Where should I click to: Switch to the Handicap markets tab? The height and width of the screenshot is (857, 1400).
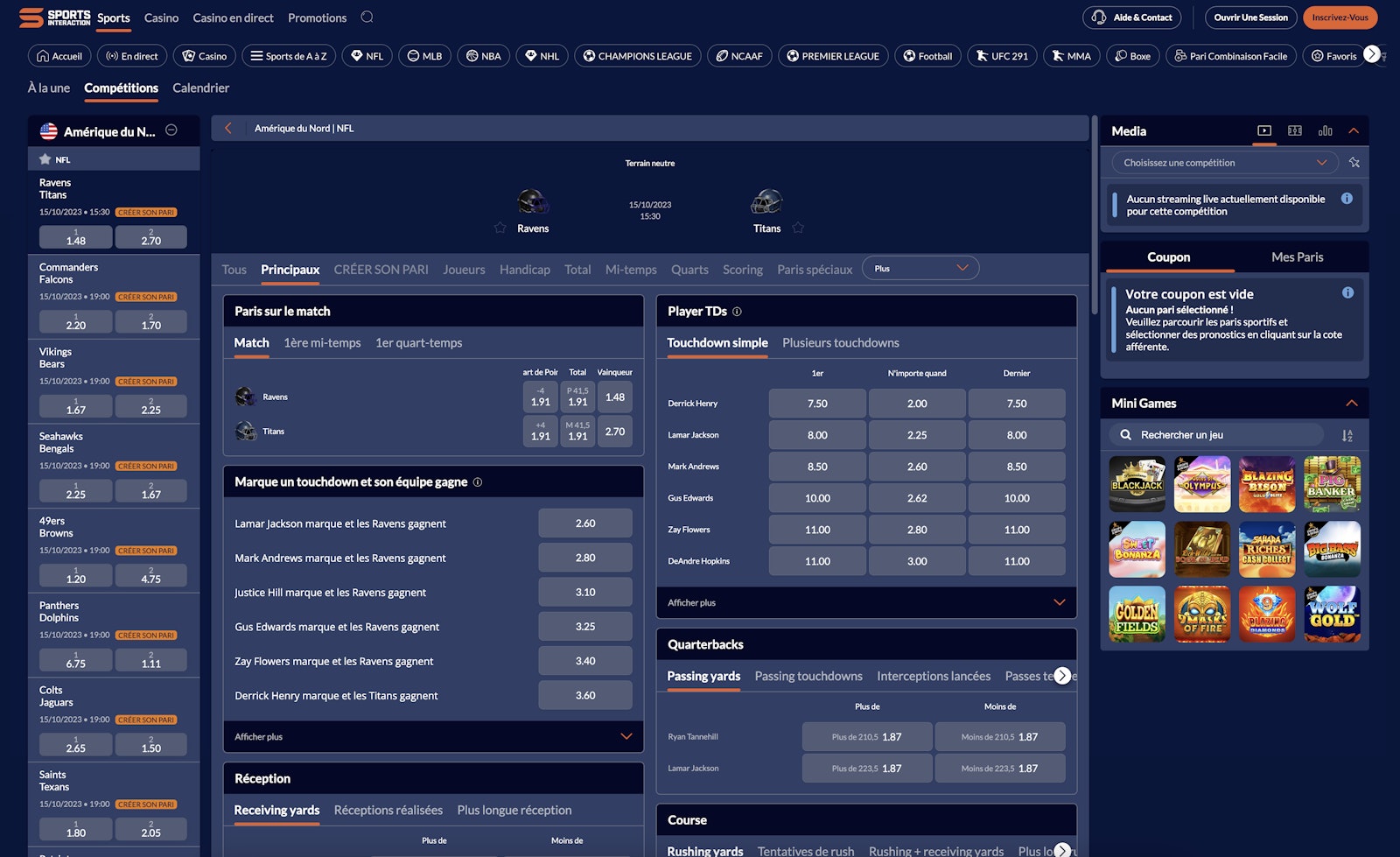tap(524, 270)
